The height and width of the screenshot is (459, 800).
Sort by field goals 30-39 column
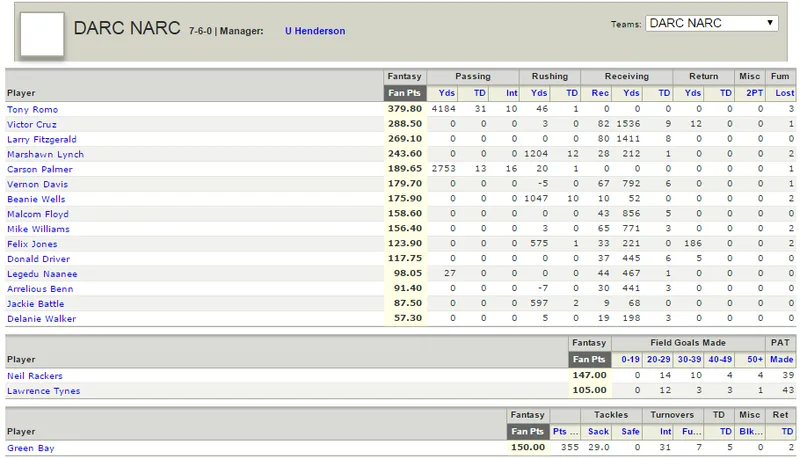tap(689, 359)
